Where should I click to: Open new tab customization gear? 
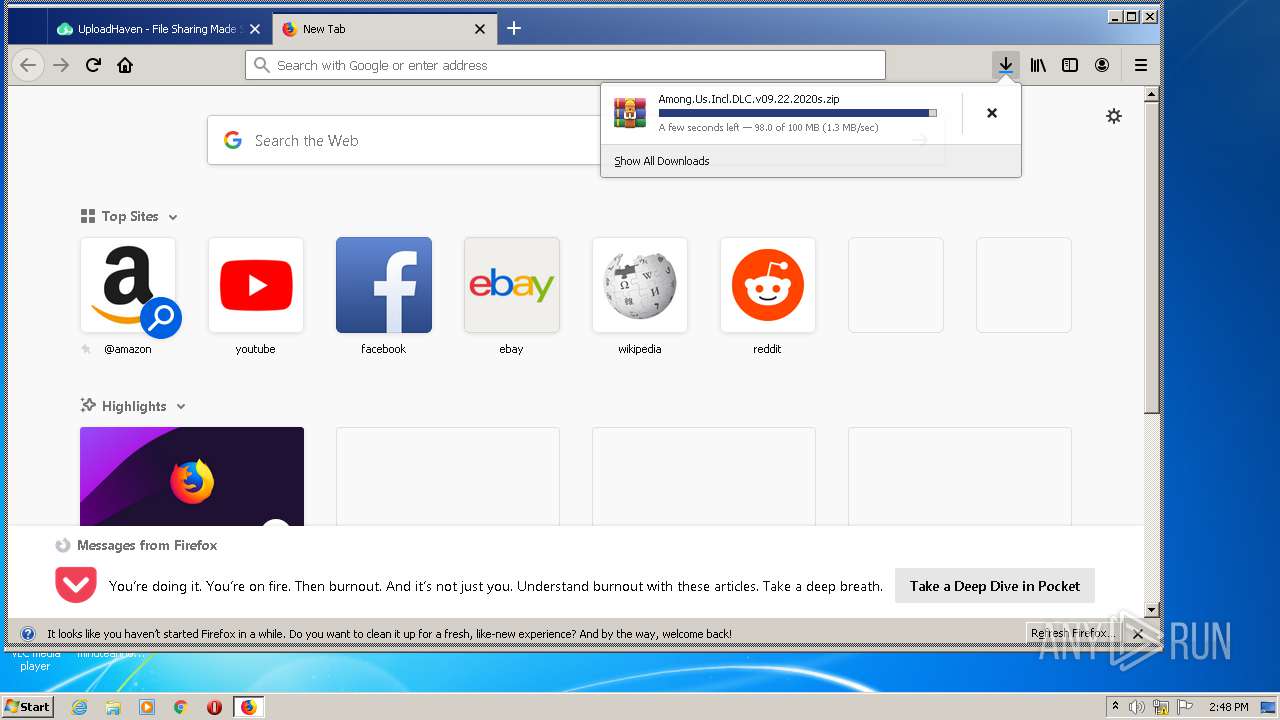pyautogui.click(x=1114, y=116)
